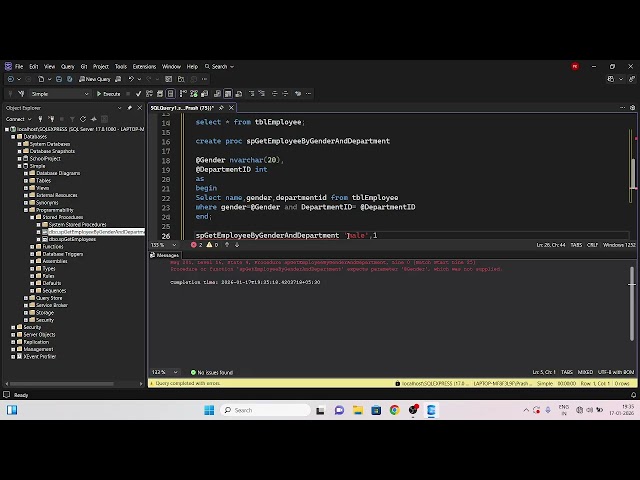The width and height of the screenshot is (640, 480).
Task: Collapse the Stored Procedures folder
Action: 32,217
